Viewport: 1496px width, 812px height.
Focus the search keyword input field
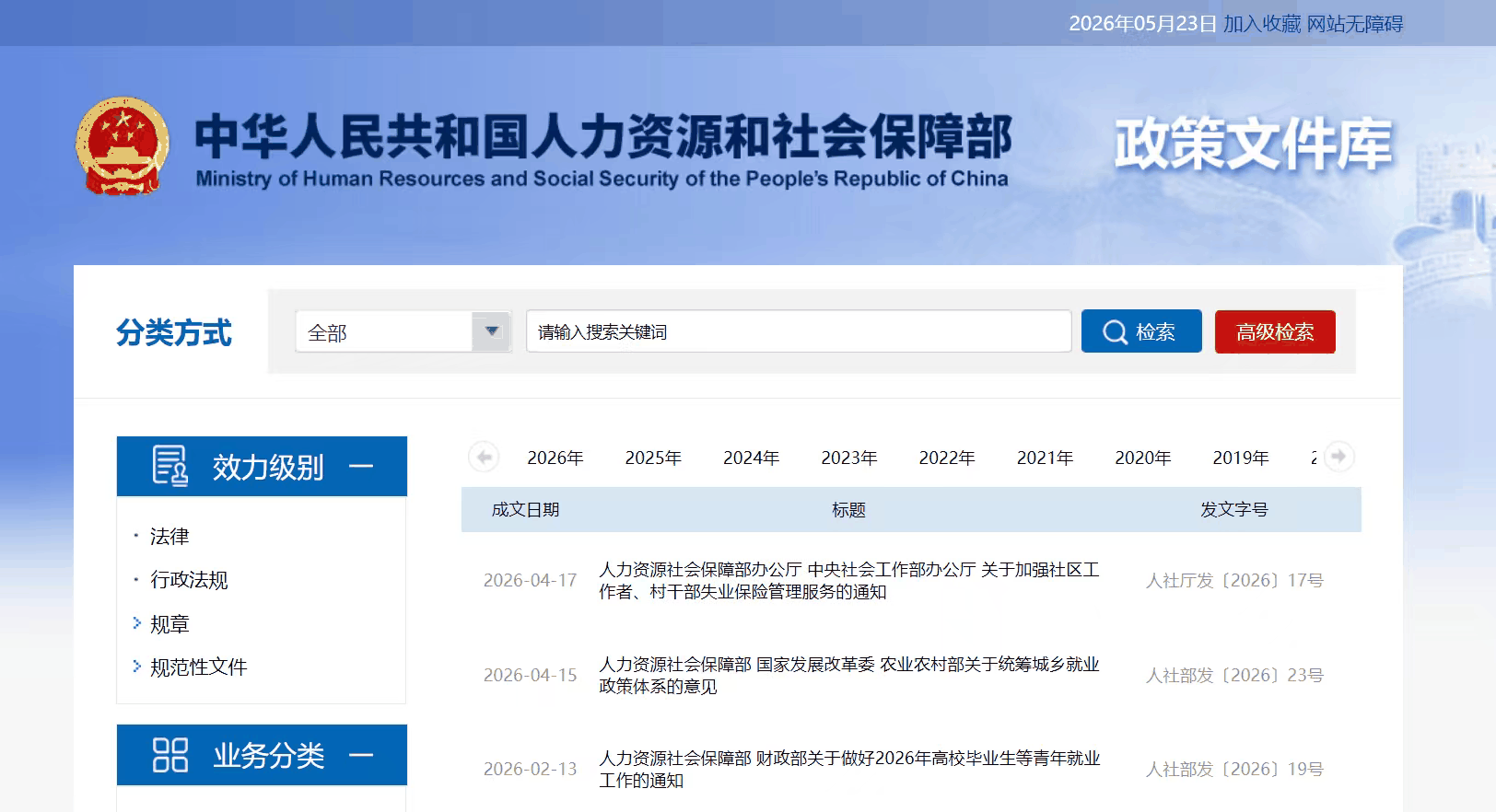pos(799,331)
